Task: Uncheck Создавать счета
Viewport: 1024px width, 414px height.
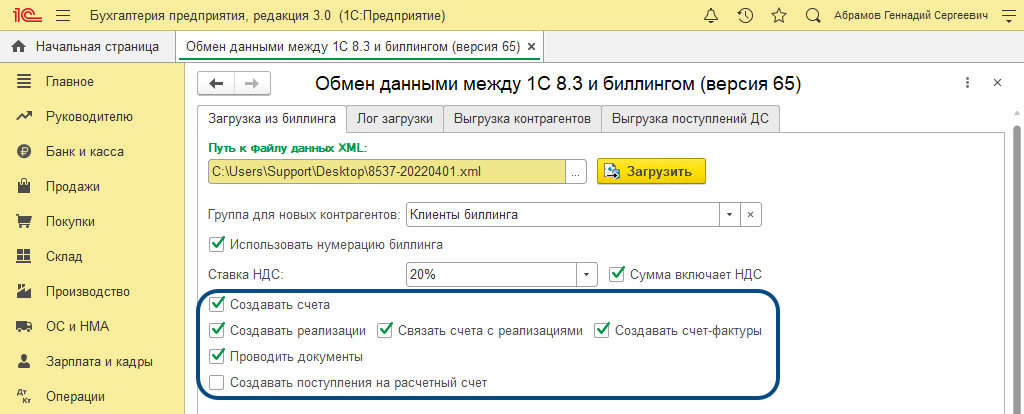Action: point(216,304)
